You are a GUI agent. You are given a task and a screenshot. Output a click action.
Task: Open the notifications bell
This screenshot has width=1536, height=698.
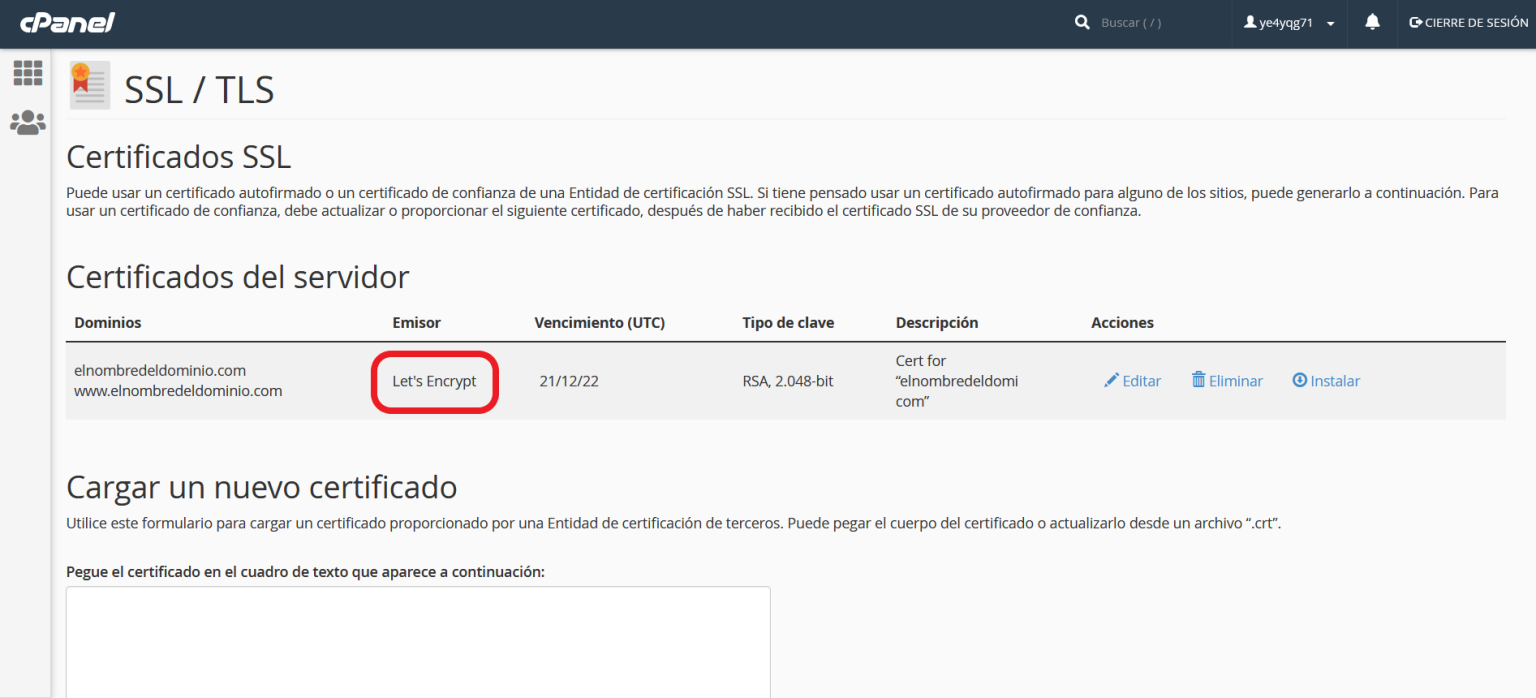(x=1372, y=22)
